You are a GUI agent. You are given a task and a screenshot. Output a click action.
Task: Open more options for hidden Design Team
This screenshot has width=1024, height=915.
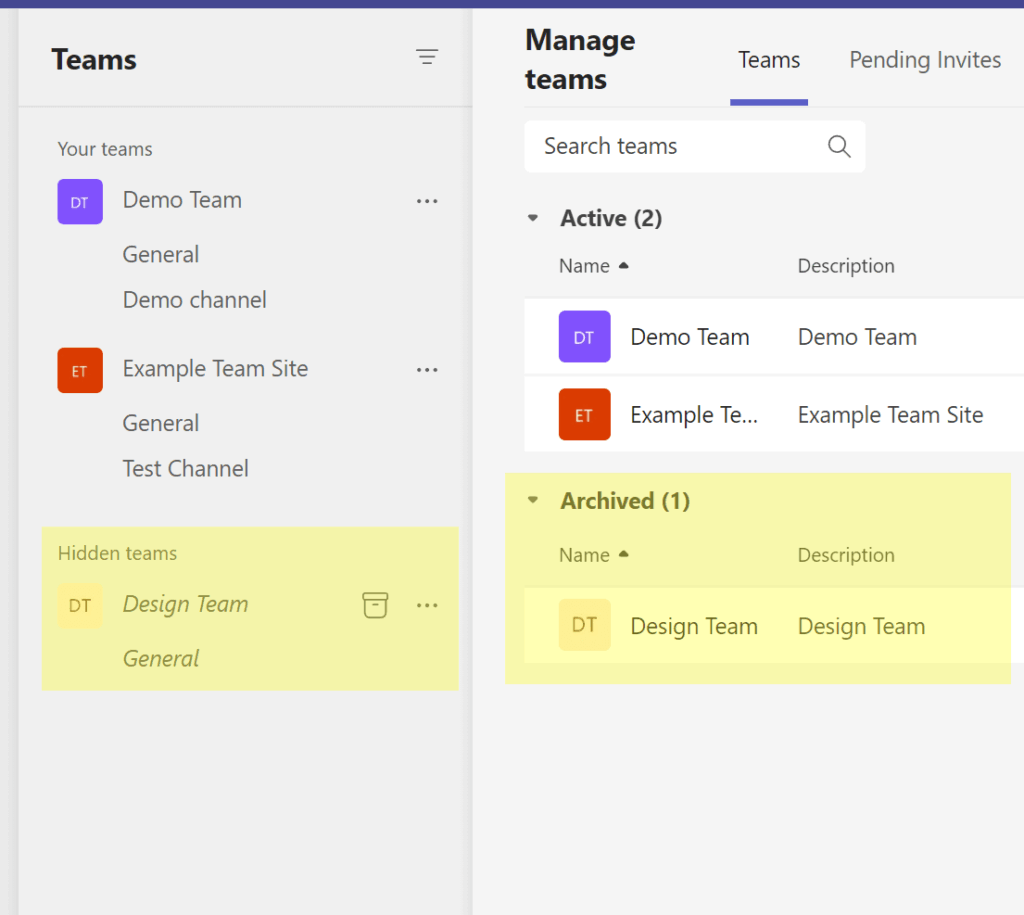coord(427,605)
